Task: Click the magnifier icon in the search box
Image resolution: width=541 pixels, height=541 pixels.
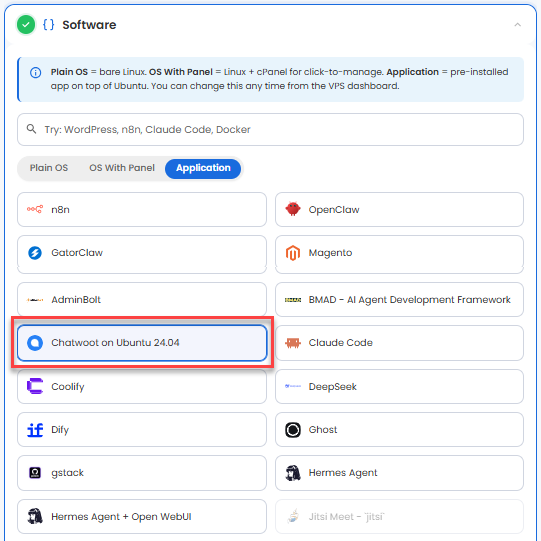Action: pos(31,129)
